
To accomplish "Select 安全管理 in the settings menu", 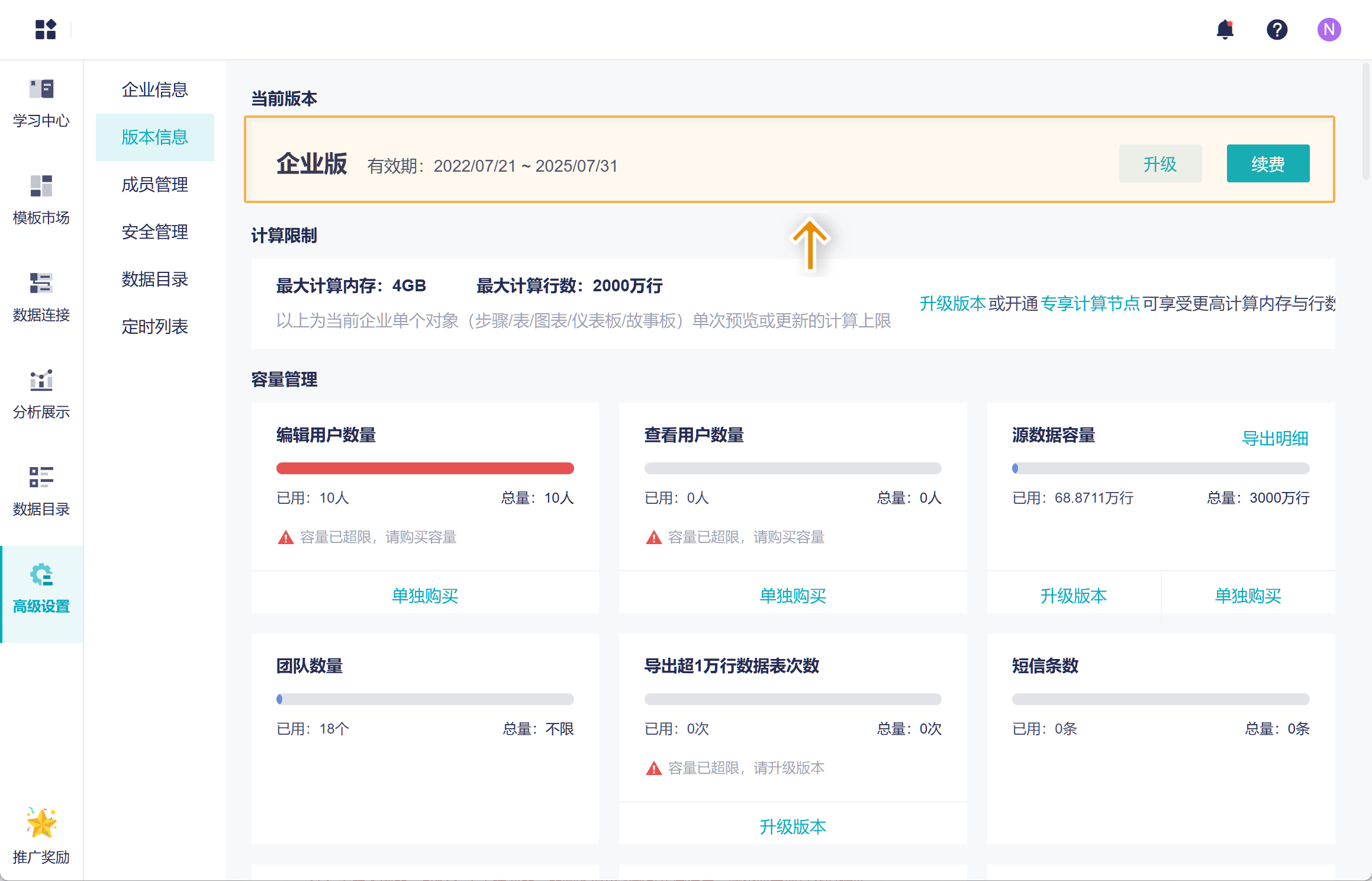I will pos(154,231).
